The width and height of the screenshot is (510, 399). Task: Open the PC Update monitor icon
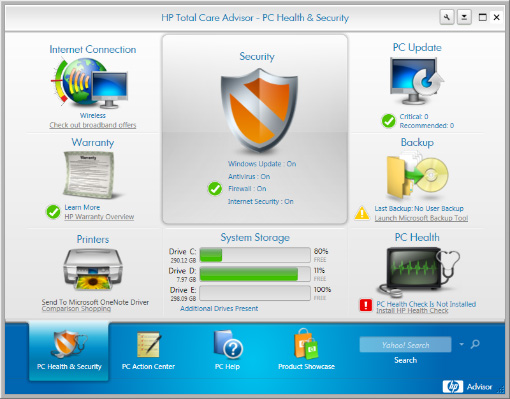[417, 81]
